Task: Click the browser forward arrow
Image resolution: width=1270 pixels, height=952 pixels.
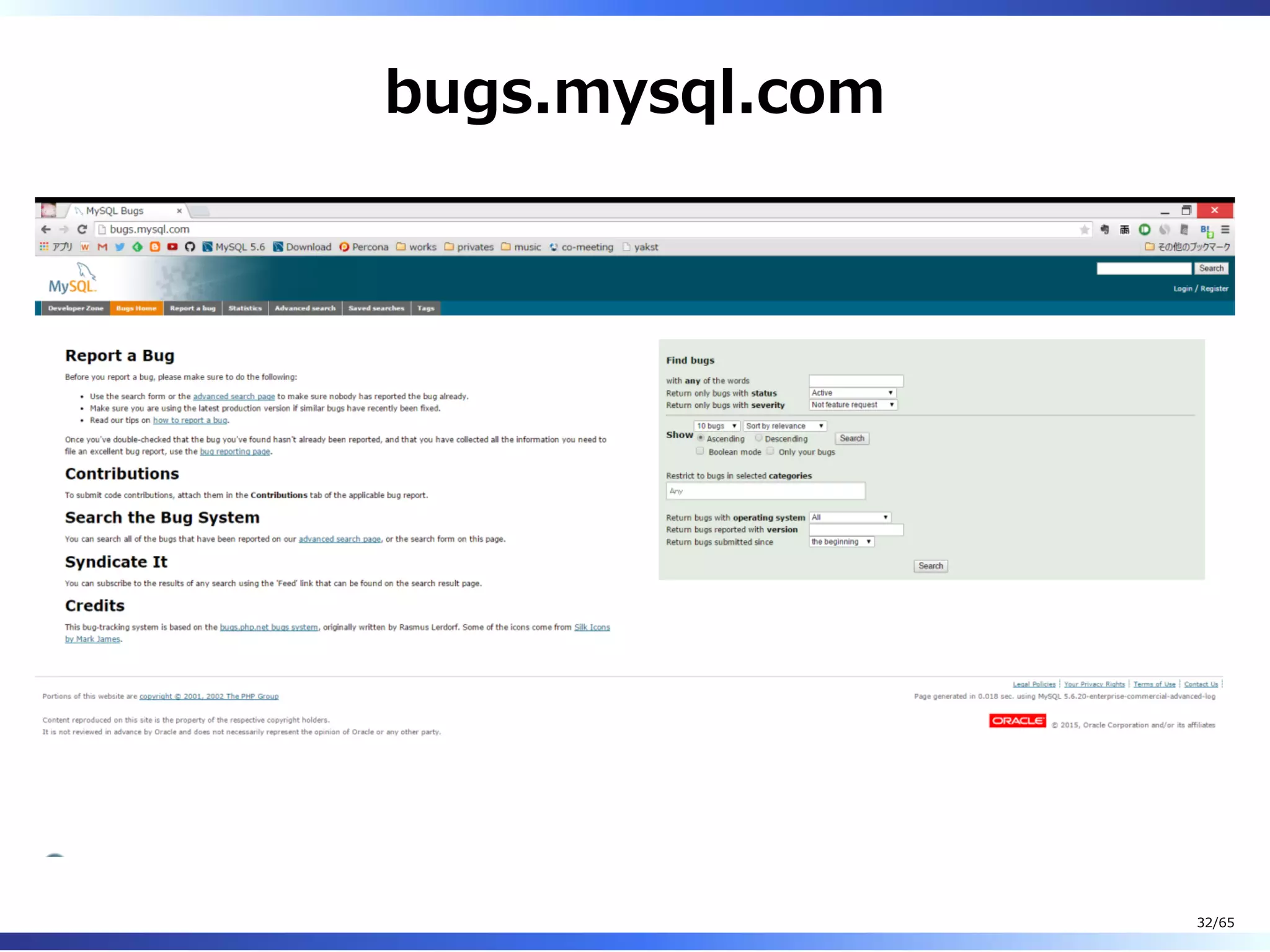Action: [64, 229]
